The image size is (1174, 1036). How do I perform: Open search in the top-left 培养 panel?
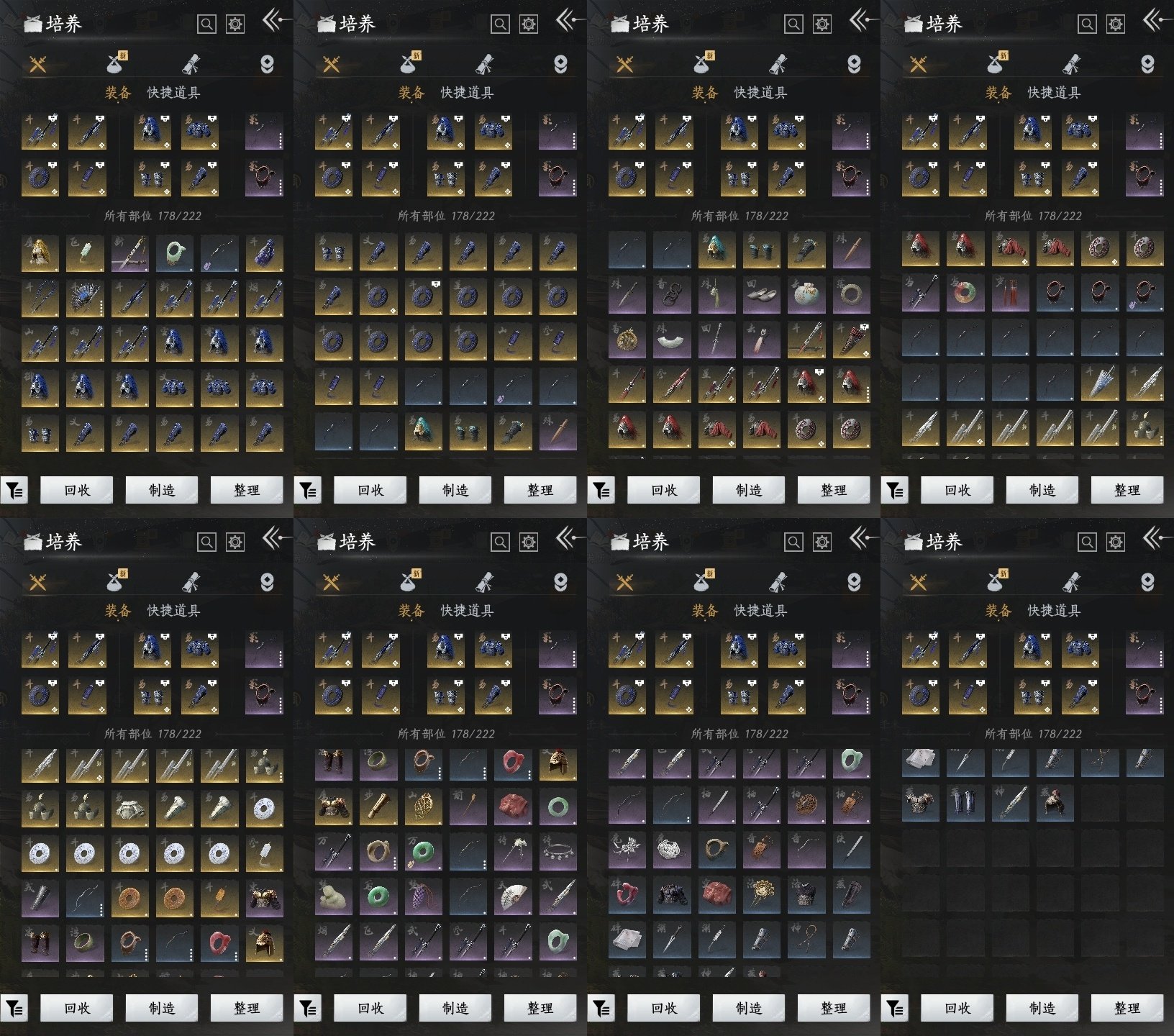206,24
